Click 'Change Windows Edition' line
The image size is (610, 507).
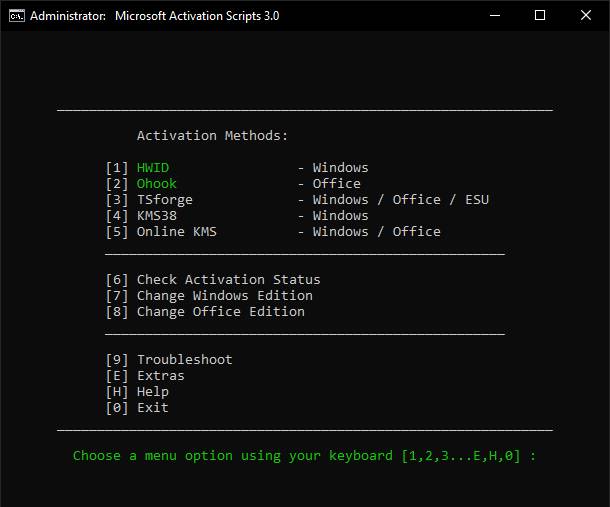[x=209, y=296]
